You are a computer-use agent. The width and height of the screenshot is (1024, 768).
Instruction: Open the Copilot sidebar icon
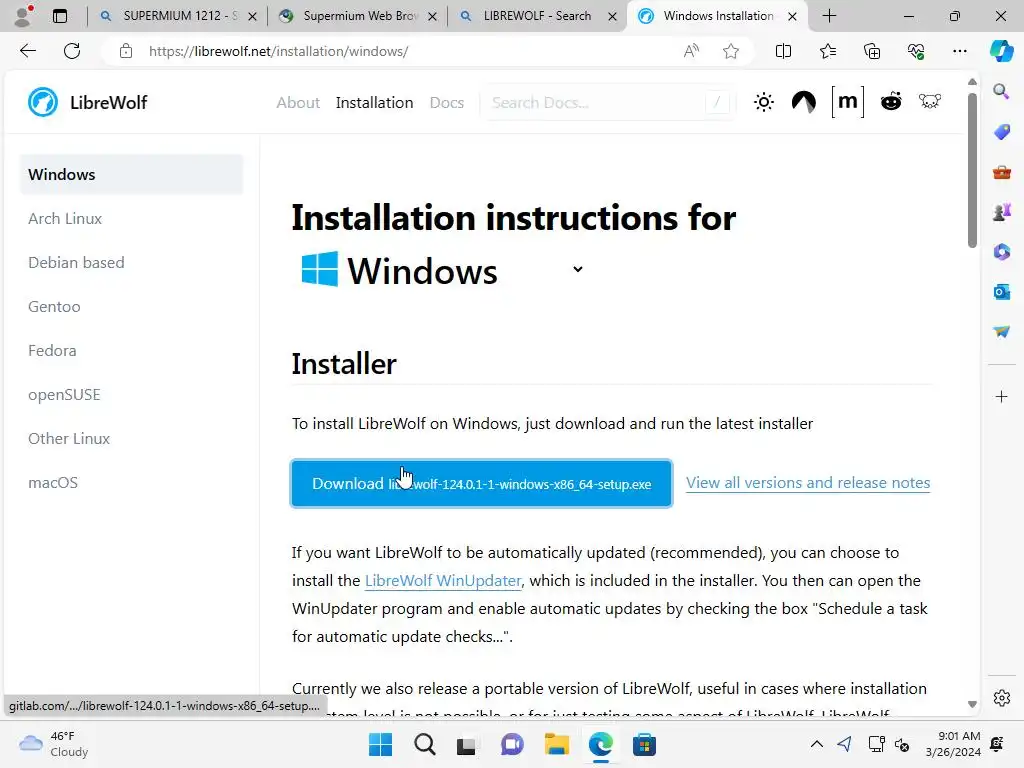[x=1001, y=51]
